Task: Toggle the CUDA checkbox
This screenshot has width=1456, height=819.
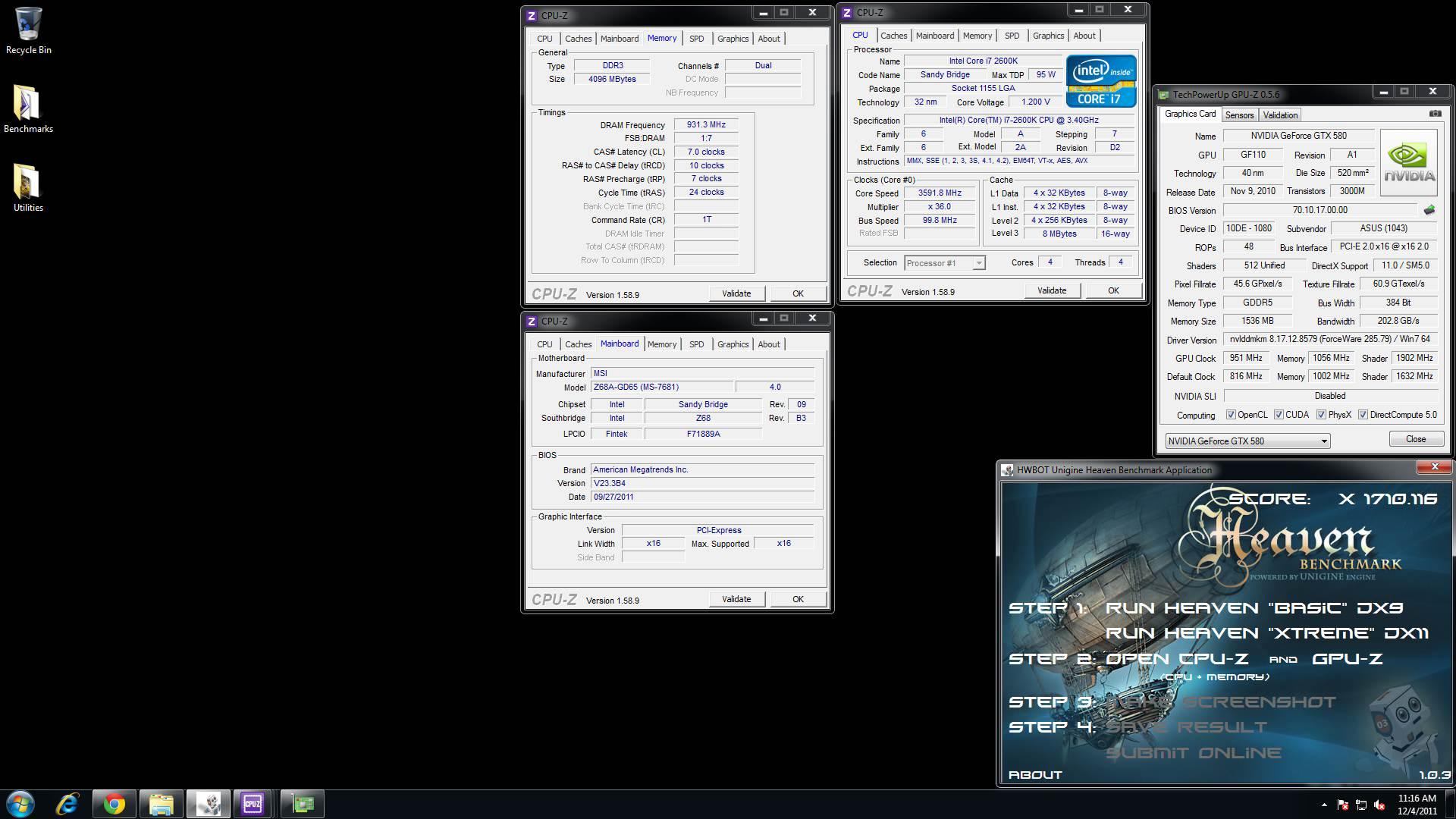Action: tap(1279, 415)
